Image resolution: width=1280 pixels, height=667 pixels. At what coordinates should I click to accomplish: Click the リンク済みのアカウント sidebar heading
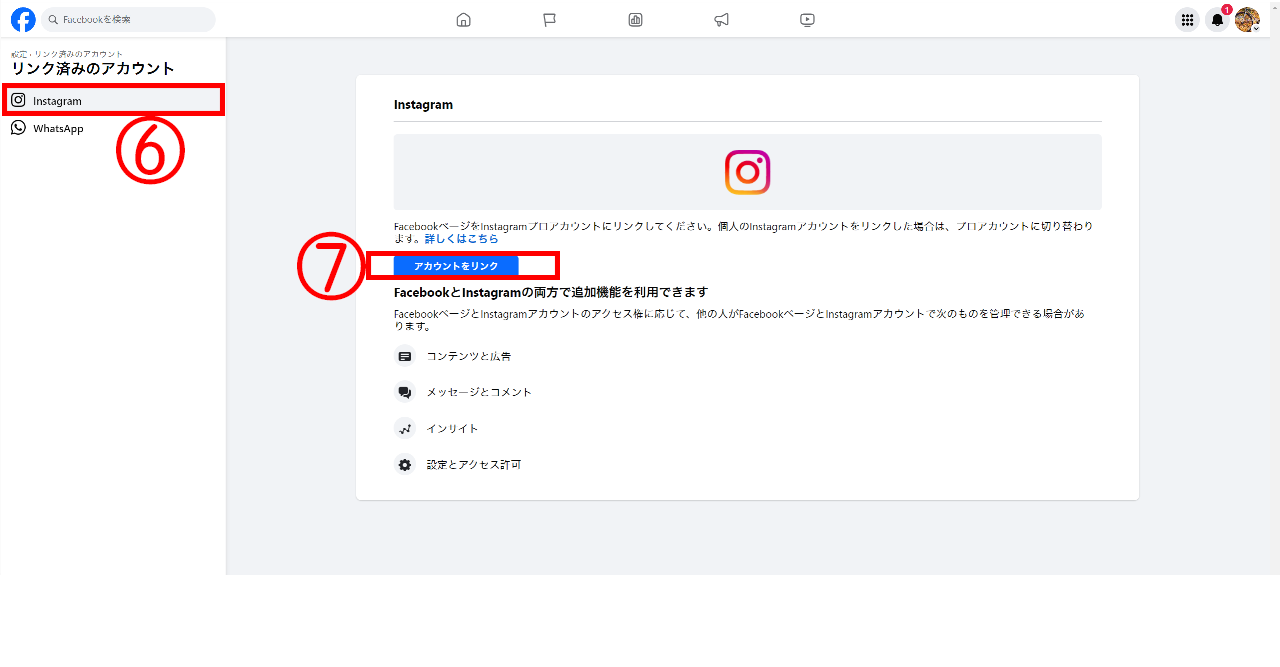click(93, 69)
